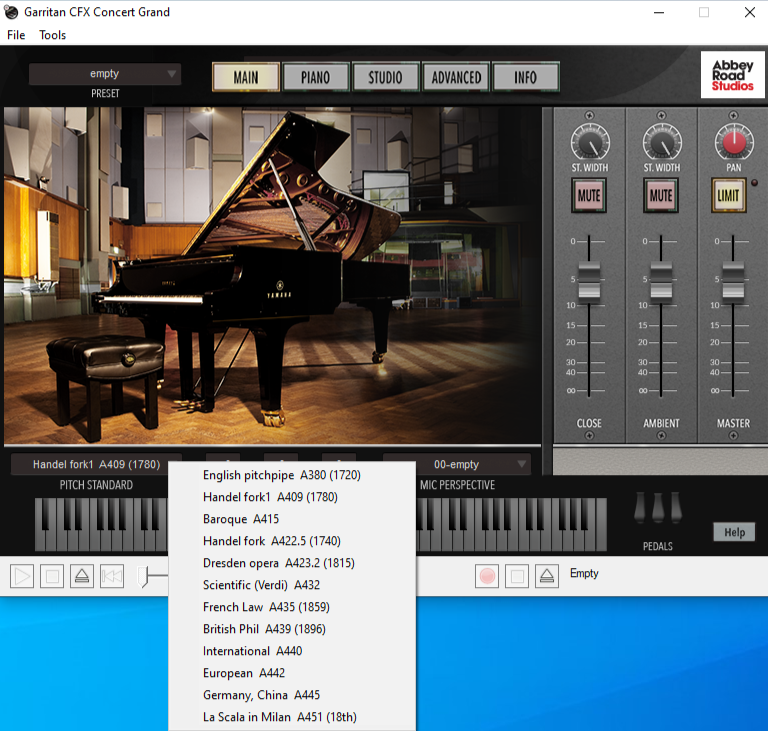Open the Preset dropdown showing empty

tap(105, 74)
